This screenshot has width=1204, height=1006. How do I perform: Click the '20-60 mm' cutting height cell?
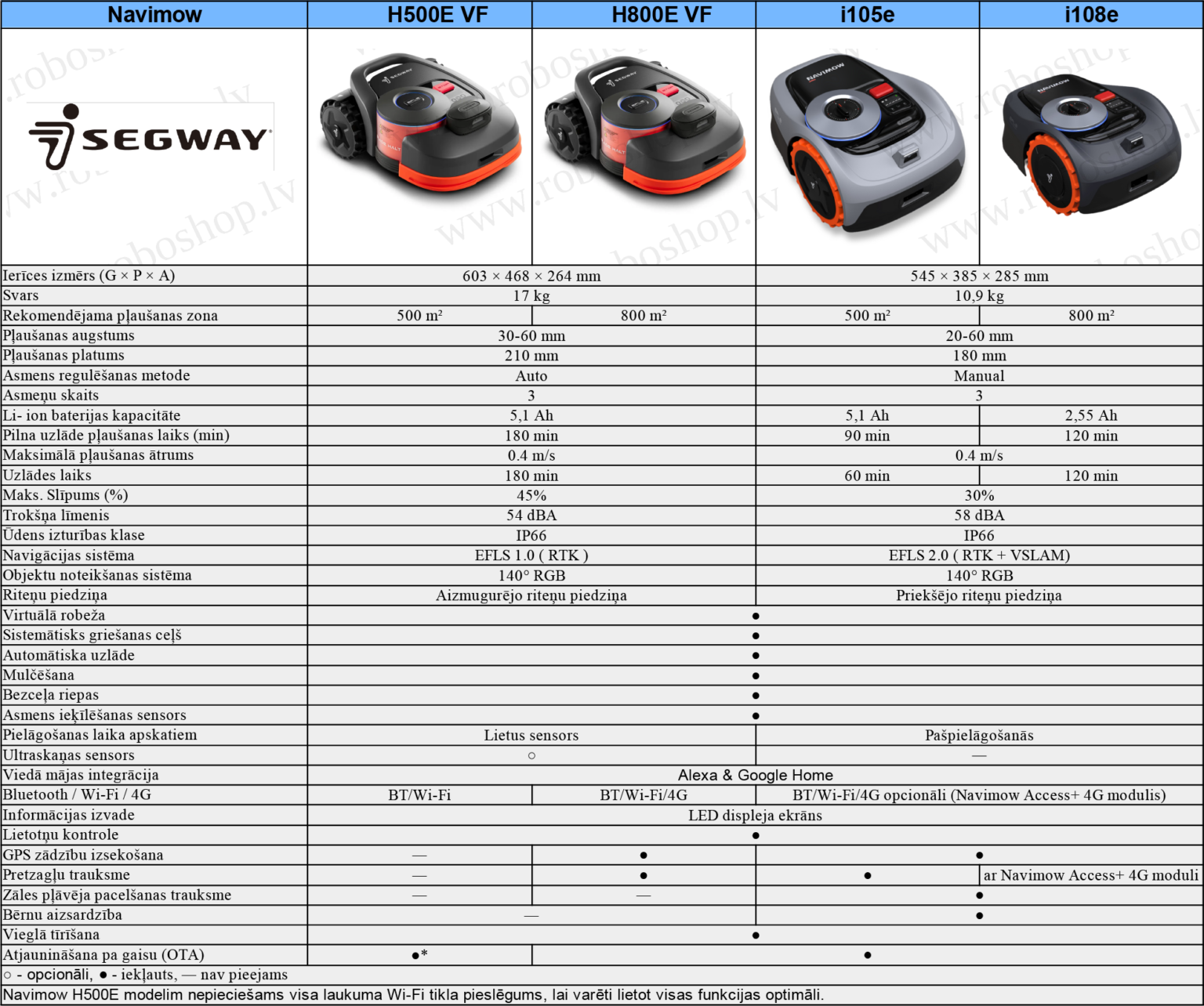[980, 336]
